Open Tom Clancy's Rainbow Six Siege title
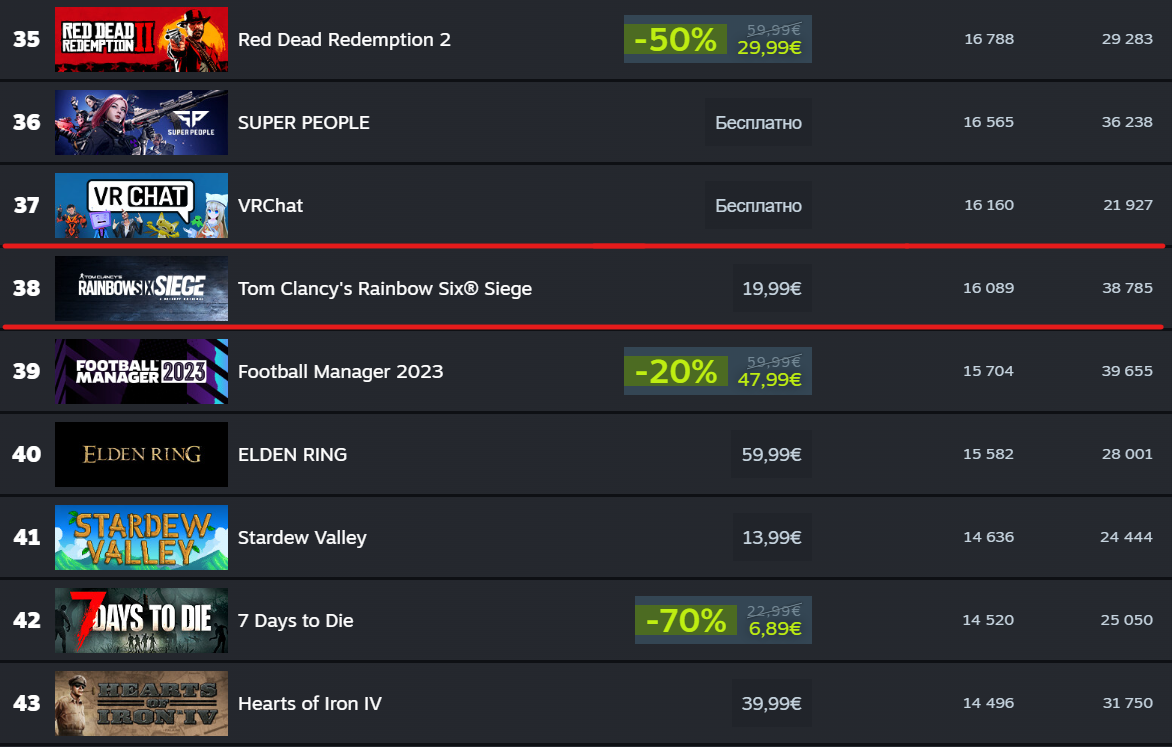The width and height of the screenshot is (1172, 747). [384, 289]
